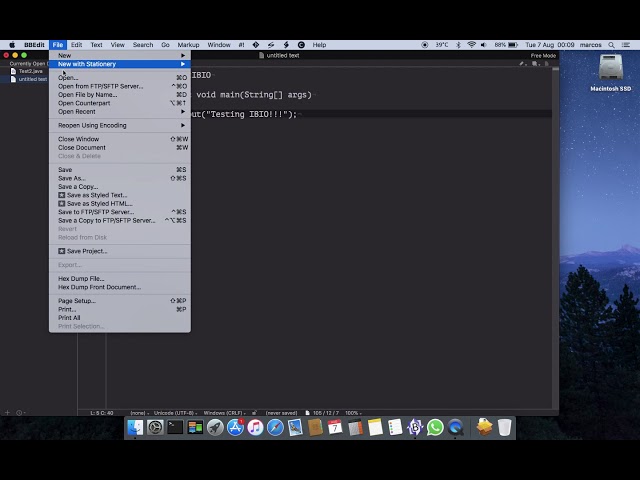Viewport: 640px width, 480px height.
Task: Click the menu bar date and time
Action: [549, 45]
